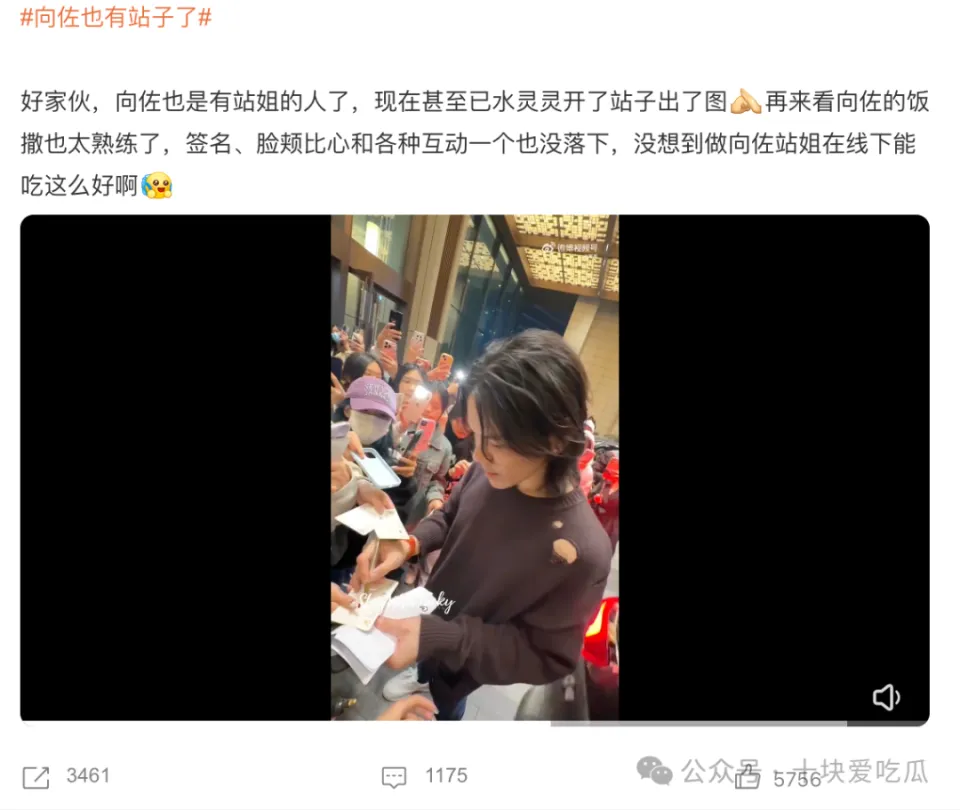Click the black area left of the video
Image resolution: width=960 pixels, height=810 pixels.
tap(176, 467)
